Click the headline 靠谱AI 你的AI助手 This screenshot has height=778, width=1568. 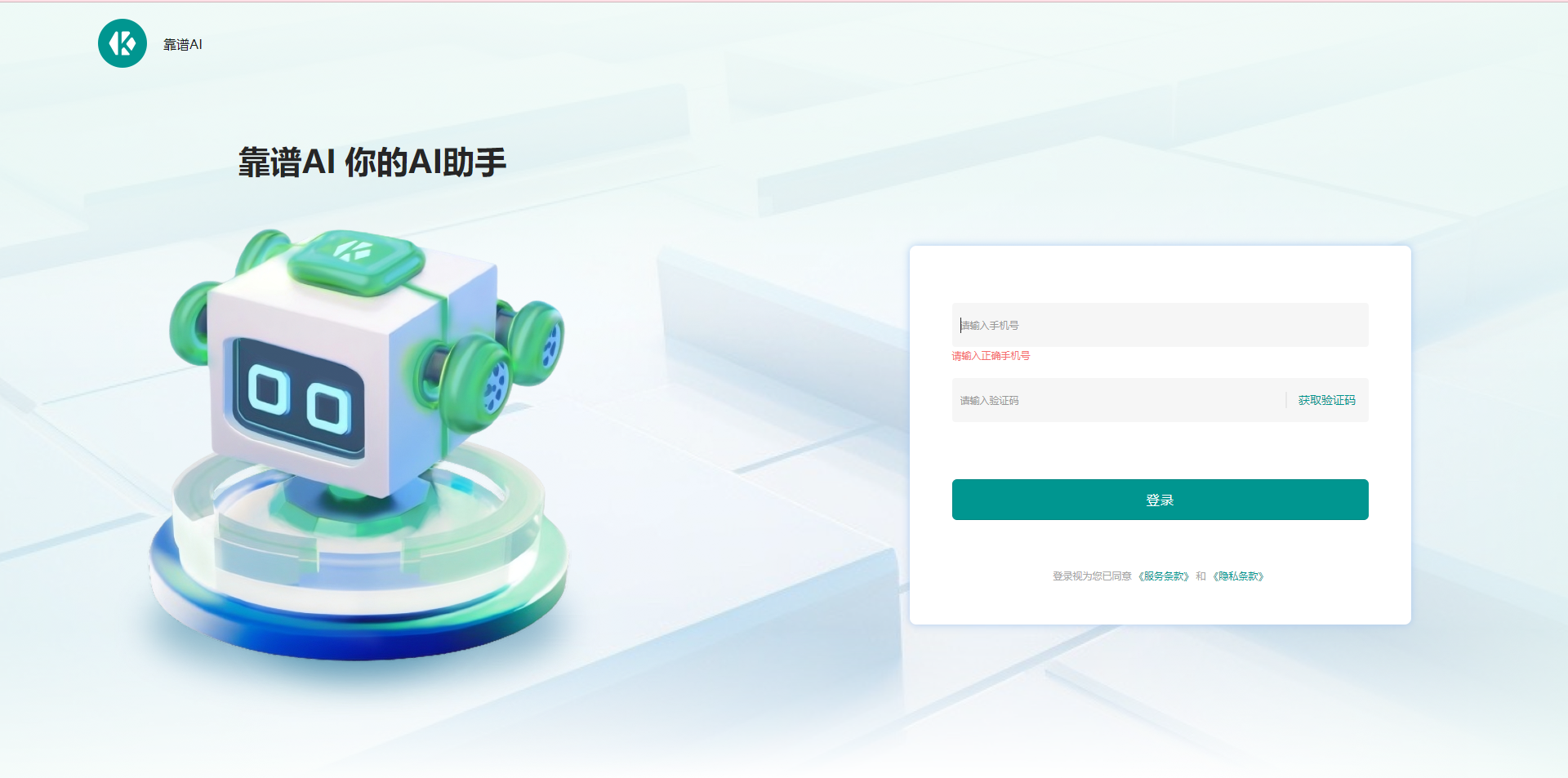372,162
